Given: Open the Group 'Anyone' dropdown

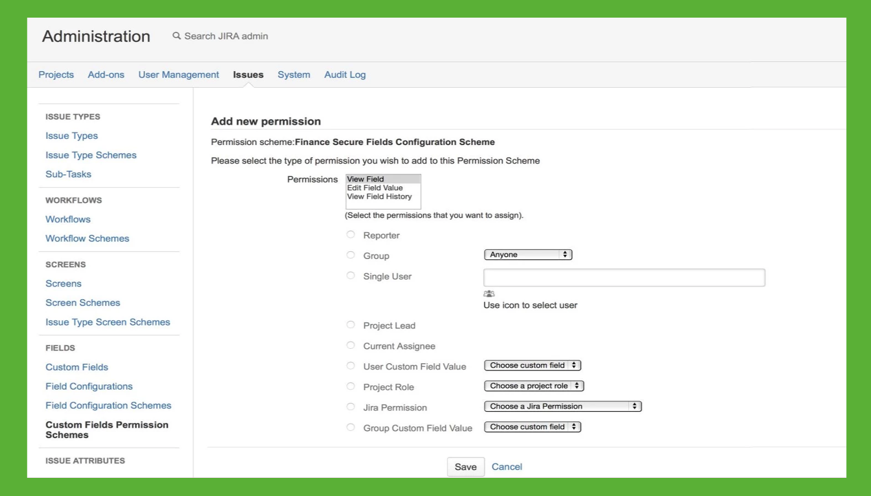Looking at the screenshot, I should click(527, 255).
